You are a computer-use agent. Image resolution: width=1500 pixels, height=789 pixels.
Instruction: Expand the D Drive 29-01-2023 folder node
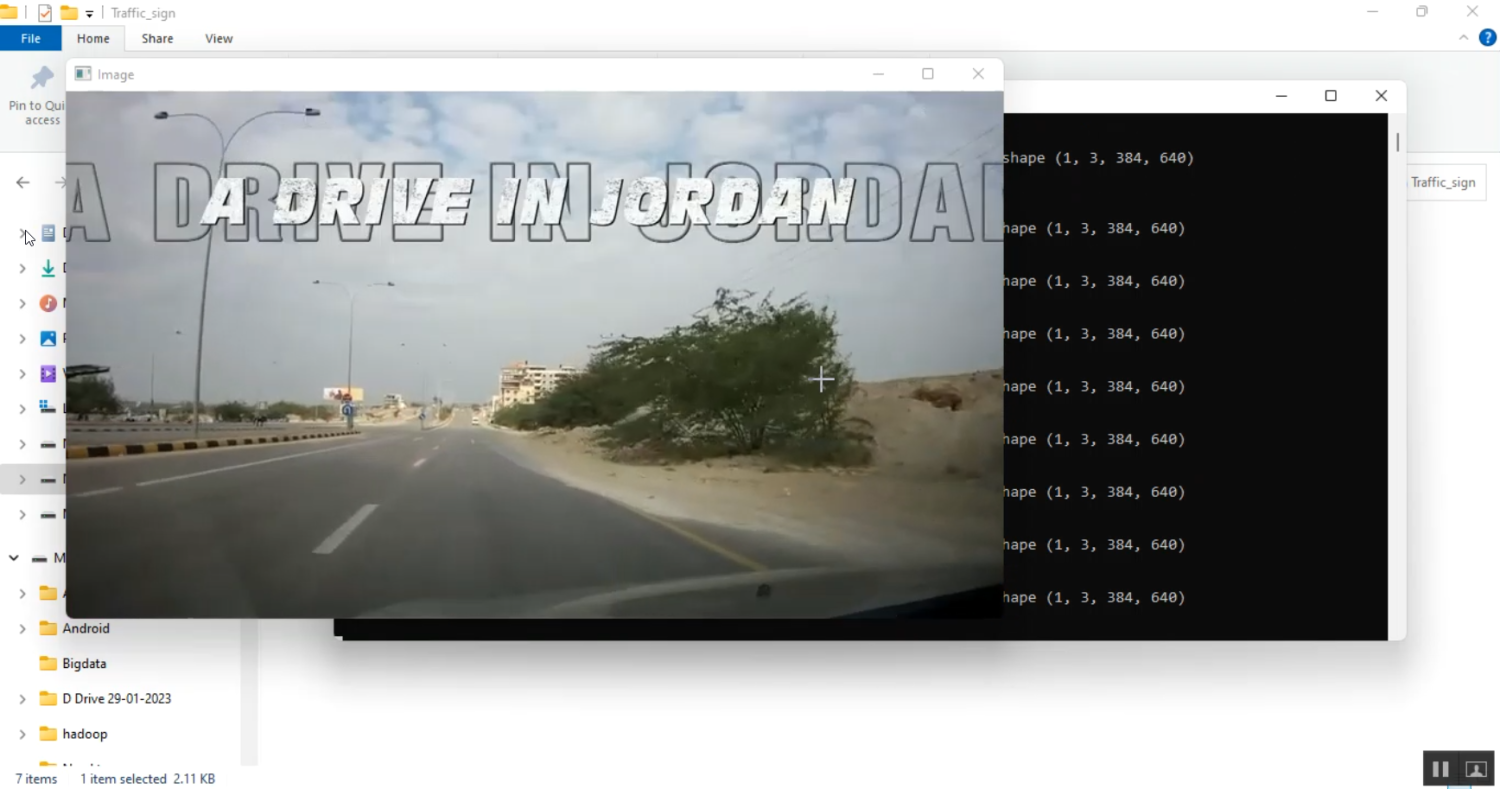tap(22, 698)
